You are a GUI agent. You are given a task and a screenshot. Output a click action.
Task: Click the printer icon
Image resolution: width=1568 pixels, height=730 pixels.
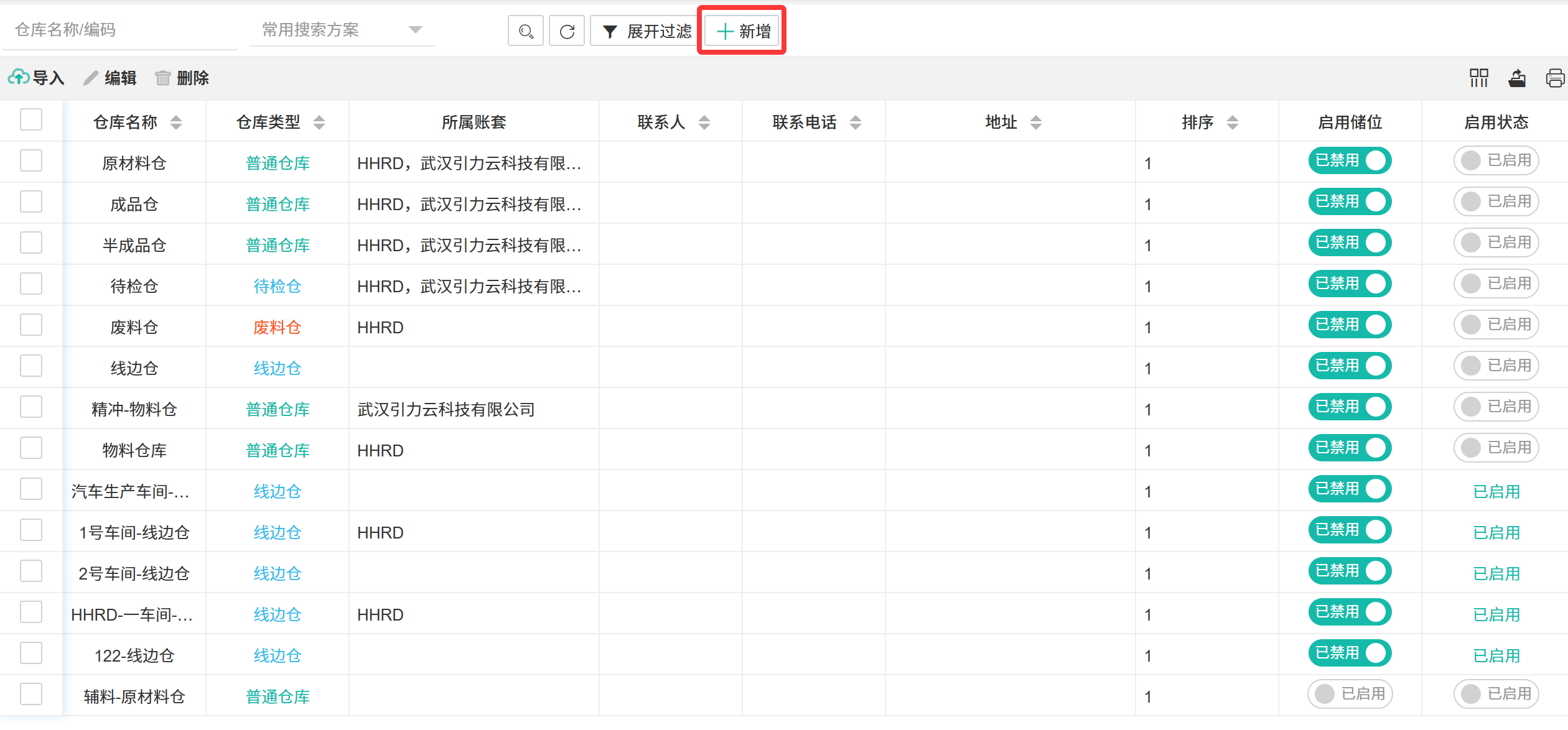[x=1555, y=78]
